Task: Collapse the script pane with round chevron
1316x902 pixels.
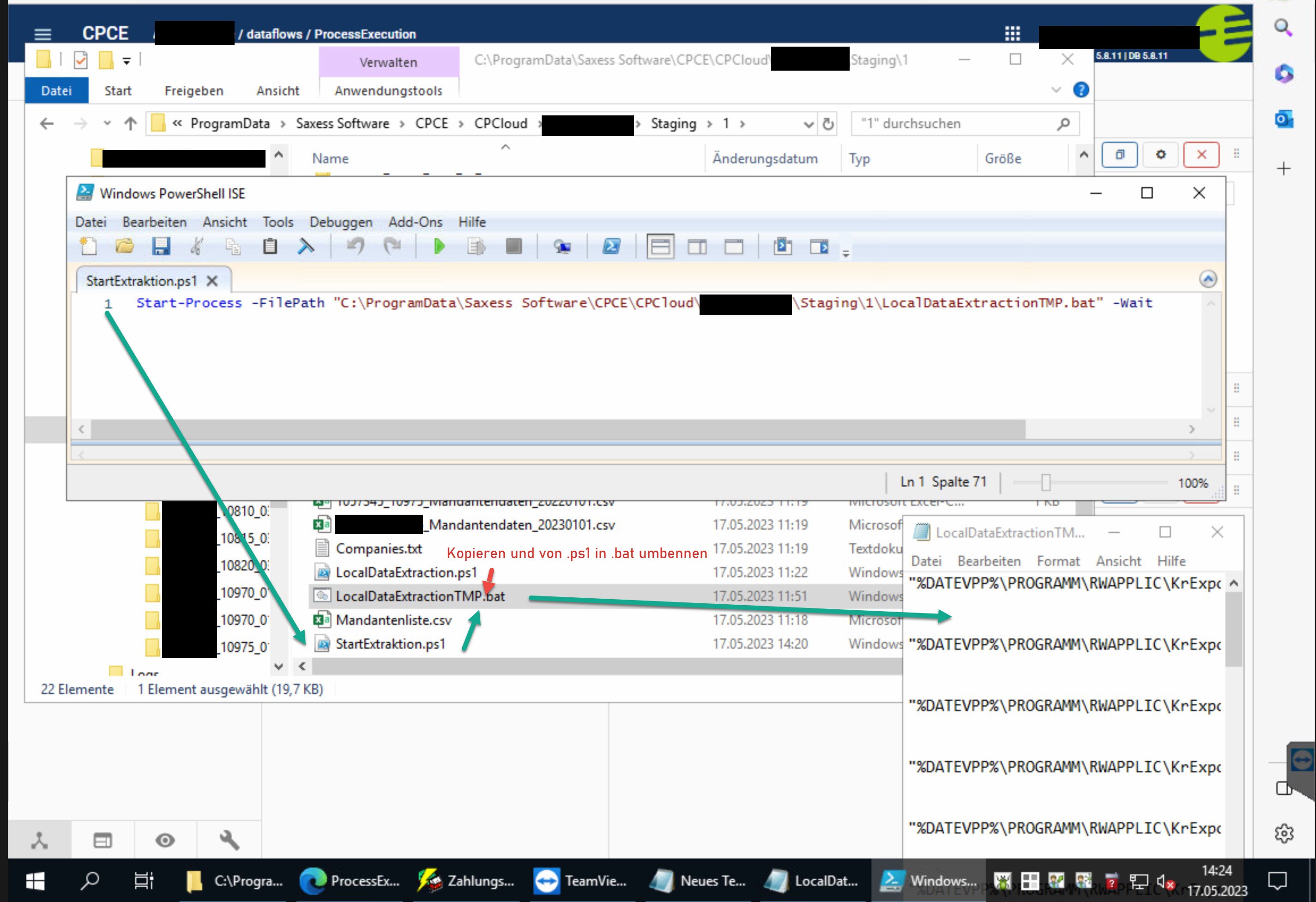Action: tap(1207, 279)
